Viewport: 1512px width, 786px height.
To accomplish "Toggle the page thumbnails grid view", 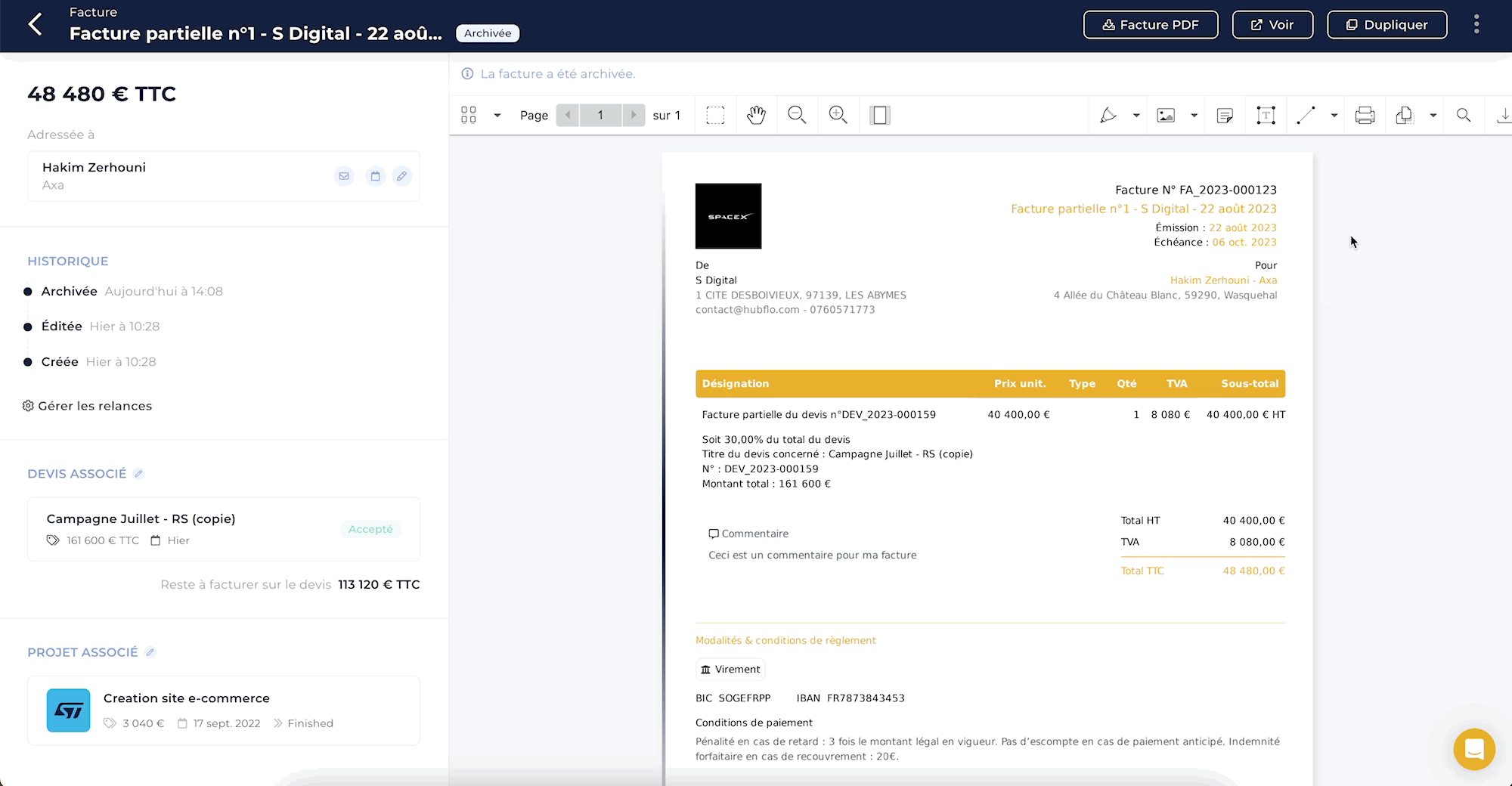I will click(469, 115).
